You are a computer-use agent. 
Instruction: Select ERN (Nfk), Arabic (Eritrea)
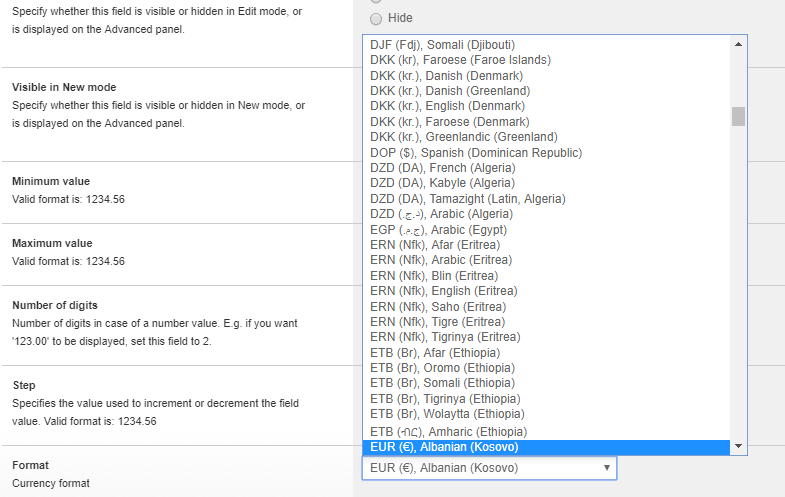[546, 260]
